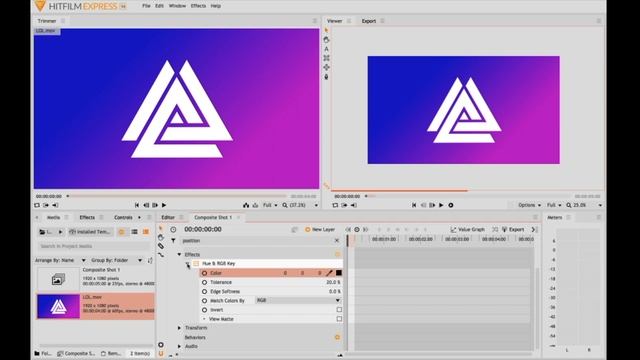This screenshot has width=640, height=360.
Task: Click the eyedropper for Color property
Action: [x=329, y=273]
